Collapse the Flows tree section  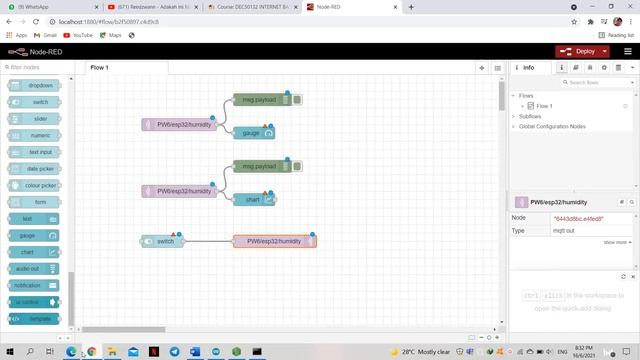(x=513, y=96)
